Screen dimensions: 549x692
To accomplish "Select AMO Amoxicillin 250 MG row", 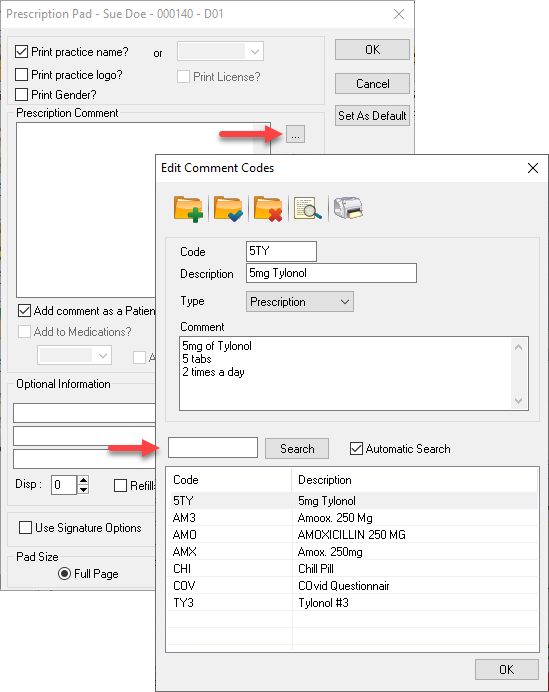I will tap(353, 535).
